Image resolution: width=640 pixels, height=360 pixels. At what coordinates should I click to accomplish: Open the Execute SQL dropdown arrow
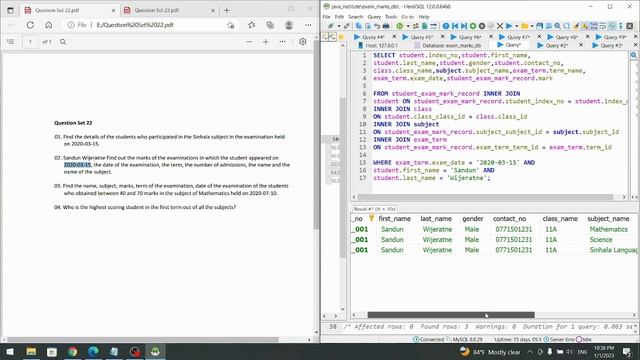coord(516,26)
